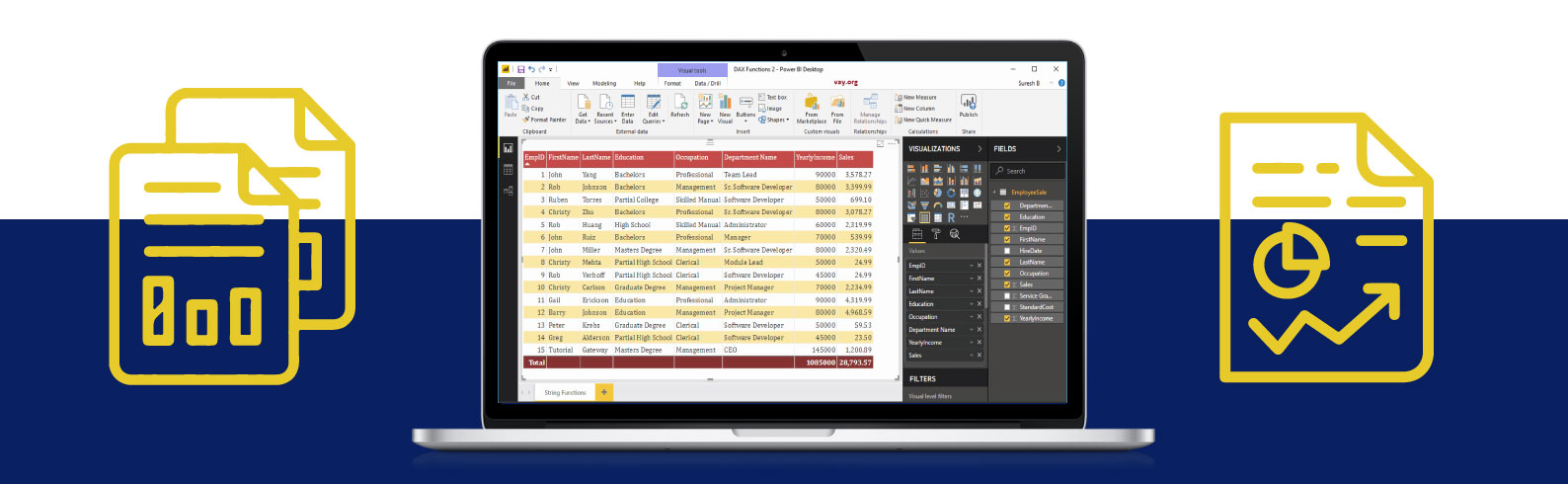Click the New Visual icon
1568x484 pixels.
[x=725, y=105]
